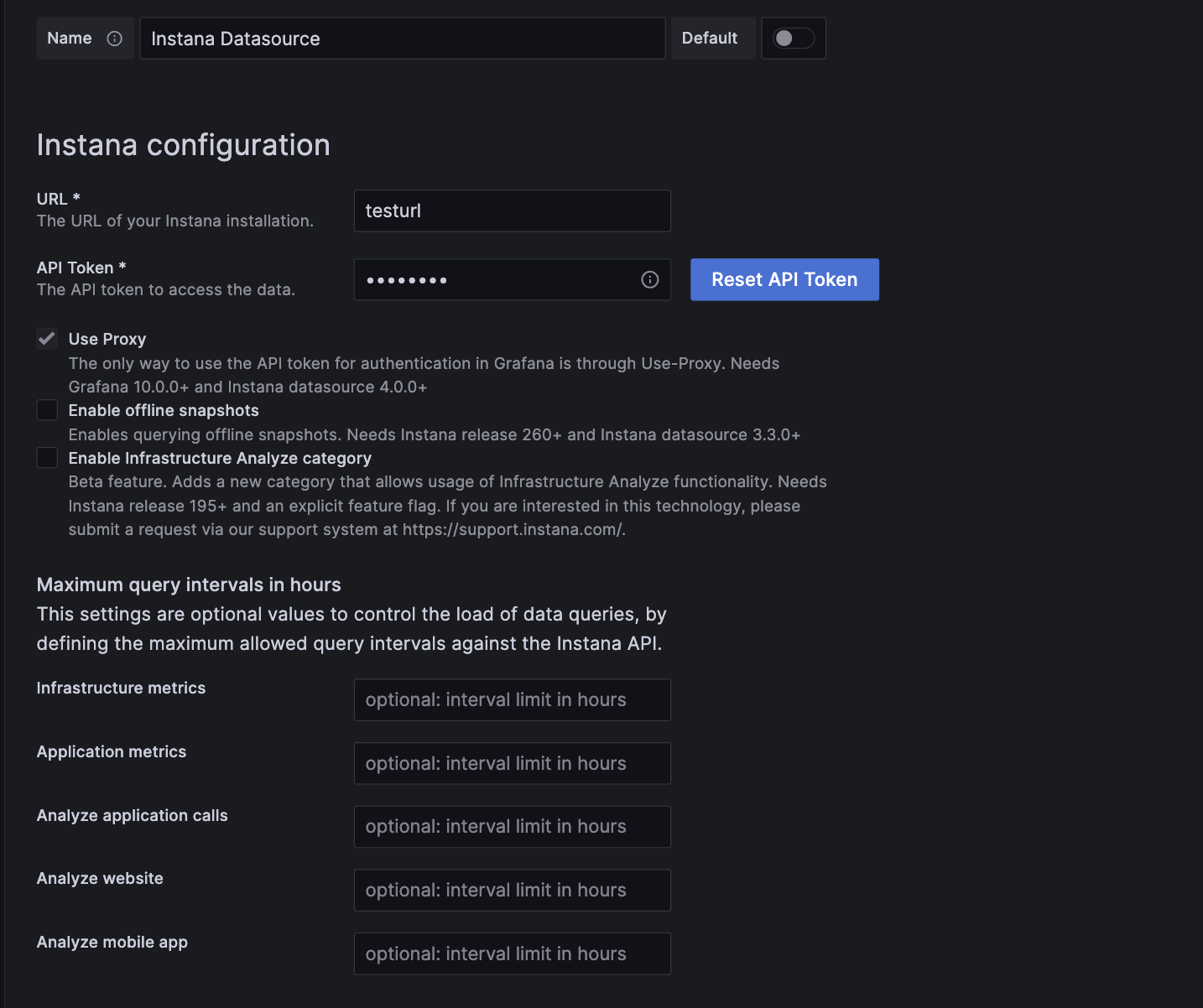The width and height of the screenshot is (1203, 1008).
Task: Check Enable Infrastructure Analyze category
Action: coord(47,458)
